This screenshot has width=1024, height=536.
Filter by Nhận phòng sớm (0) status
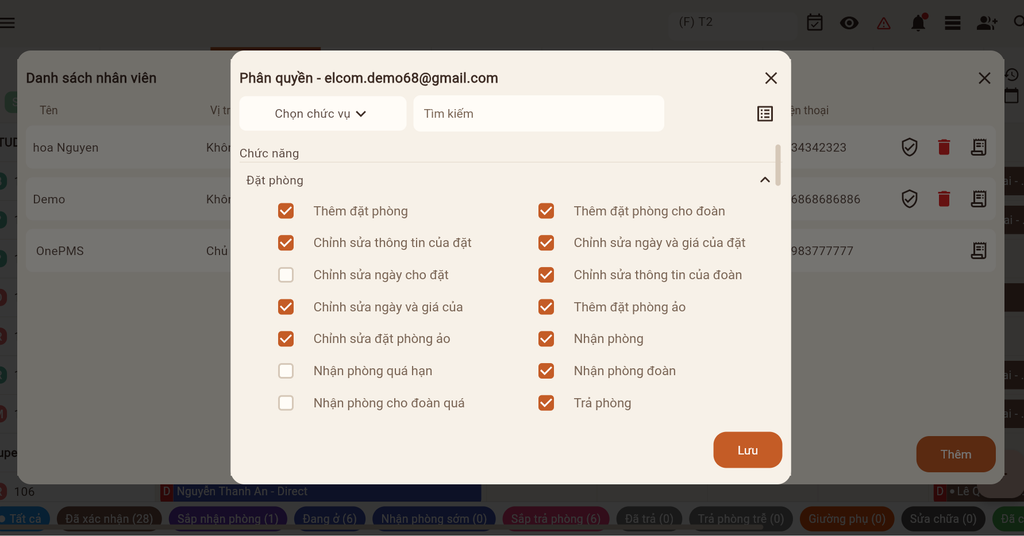point(434,519)
